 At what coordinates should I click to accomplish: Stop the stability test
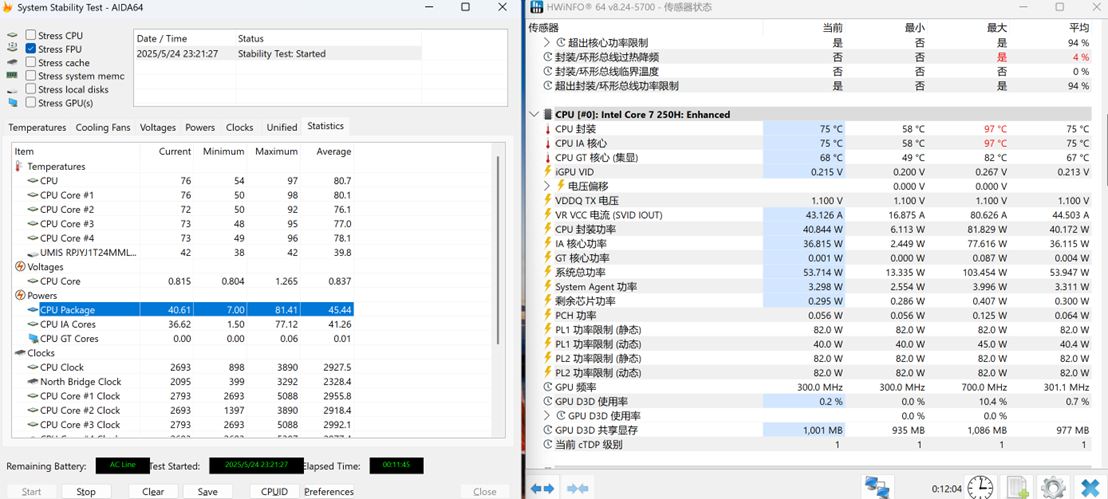(86, 491)
